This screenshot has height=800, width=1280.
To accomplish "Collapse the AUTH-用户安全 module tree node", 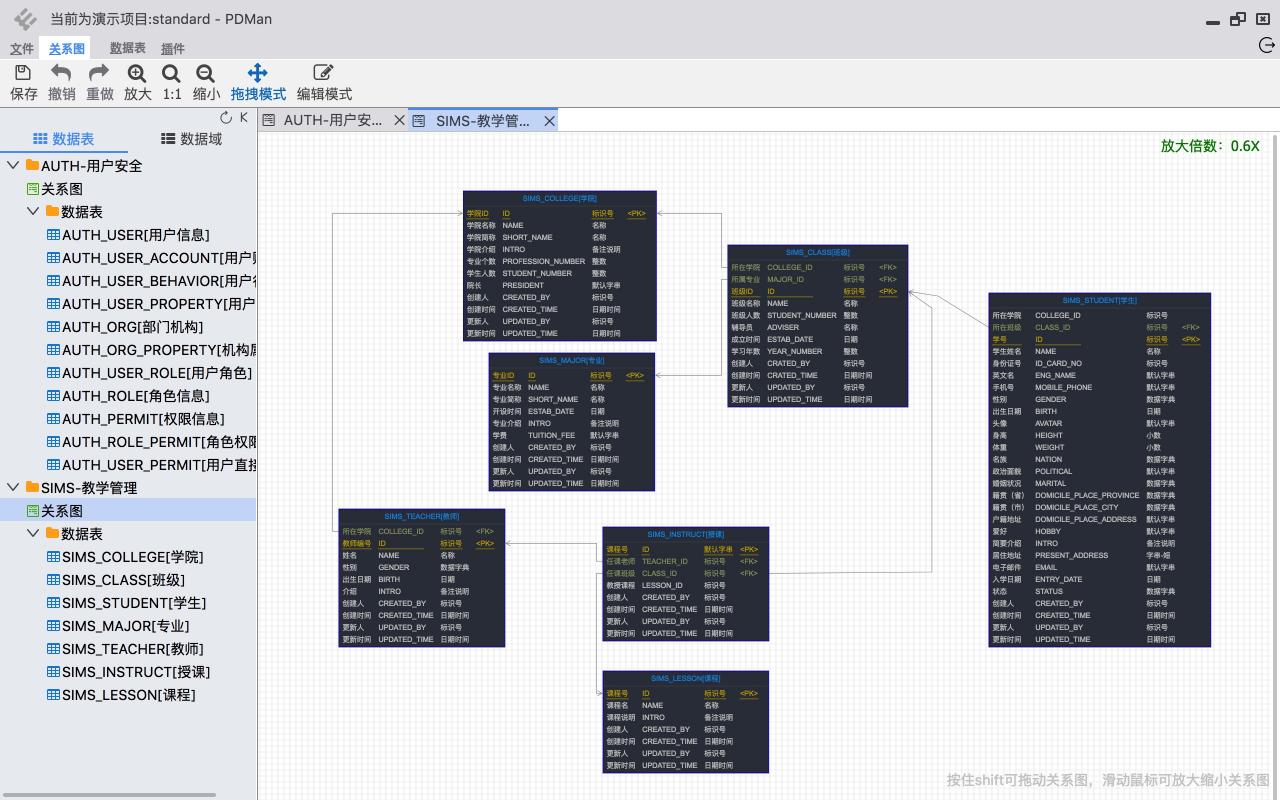I will [x=14, y=166].
